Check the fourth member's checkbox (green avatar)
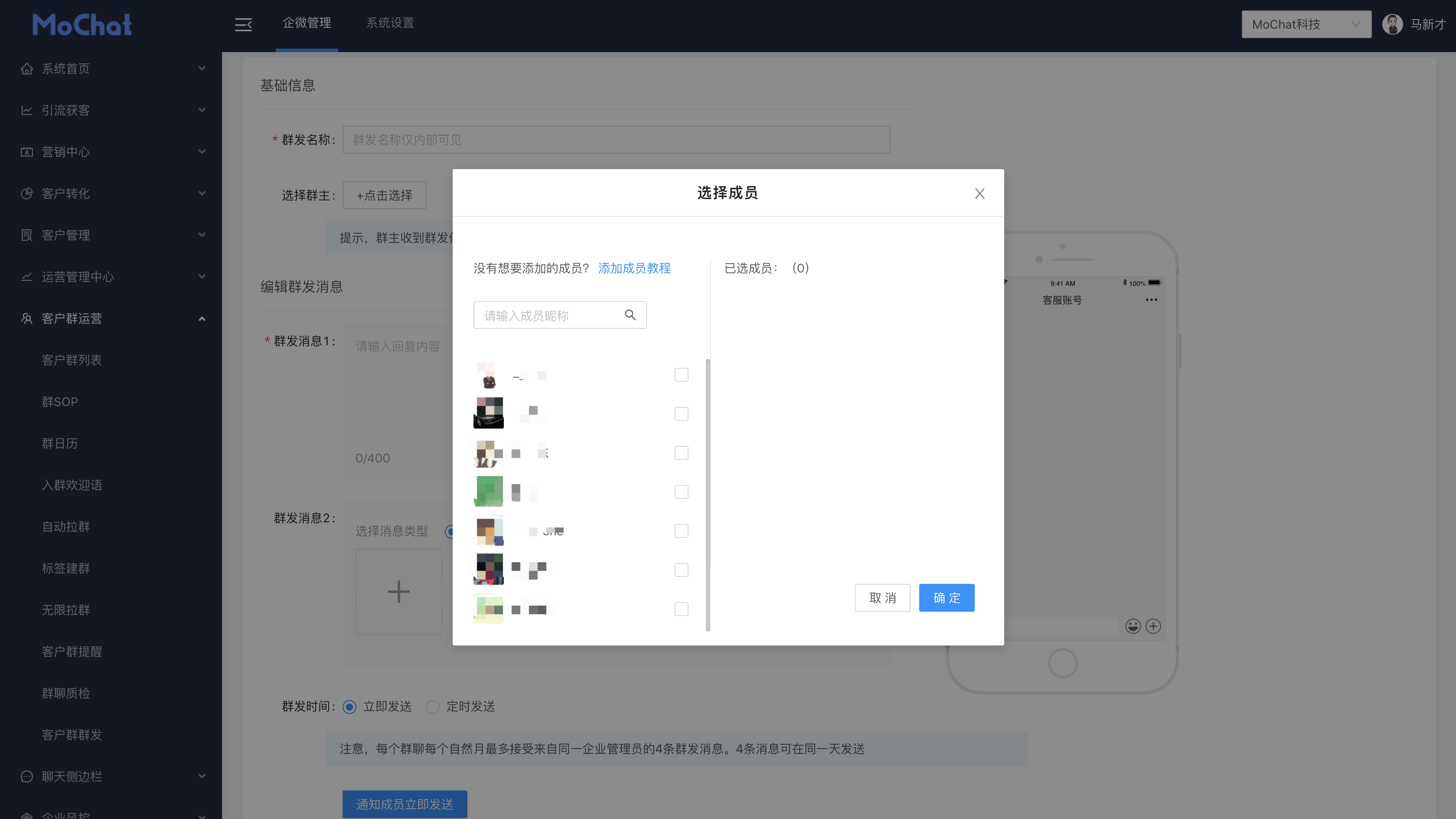This screenshot has height=819, width=1456. (681, 492)
